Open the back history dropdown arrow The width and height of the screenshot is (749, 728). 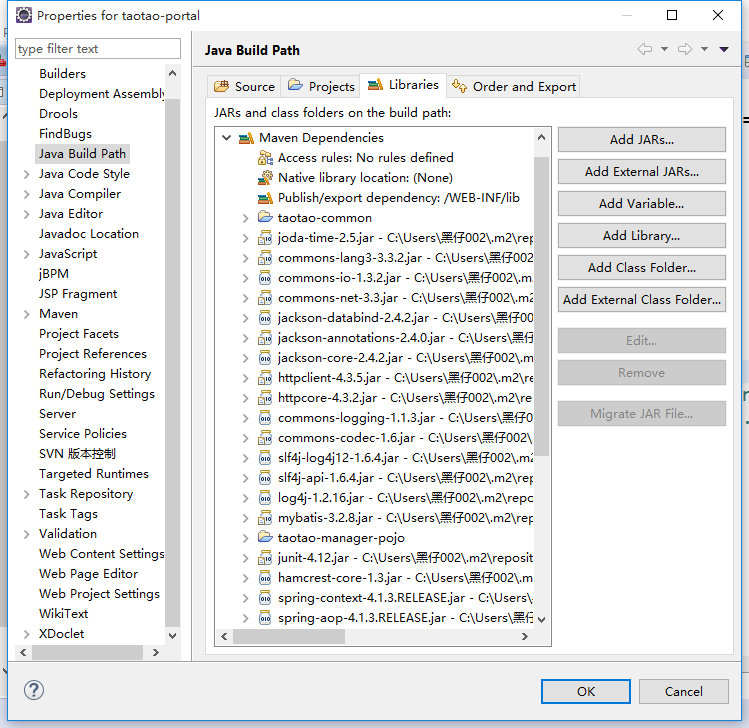pos(664,49)
